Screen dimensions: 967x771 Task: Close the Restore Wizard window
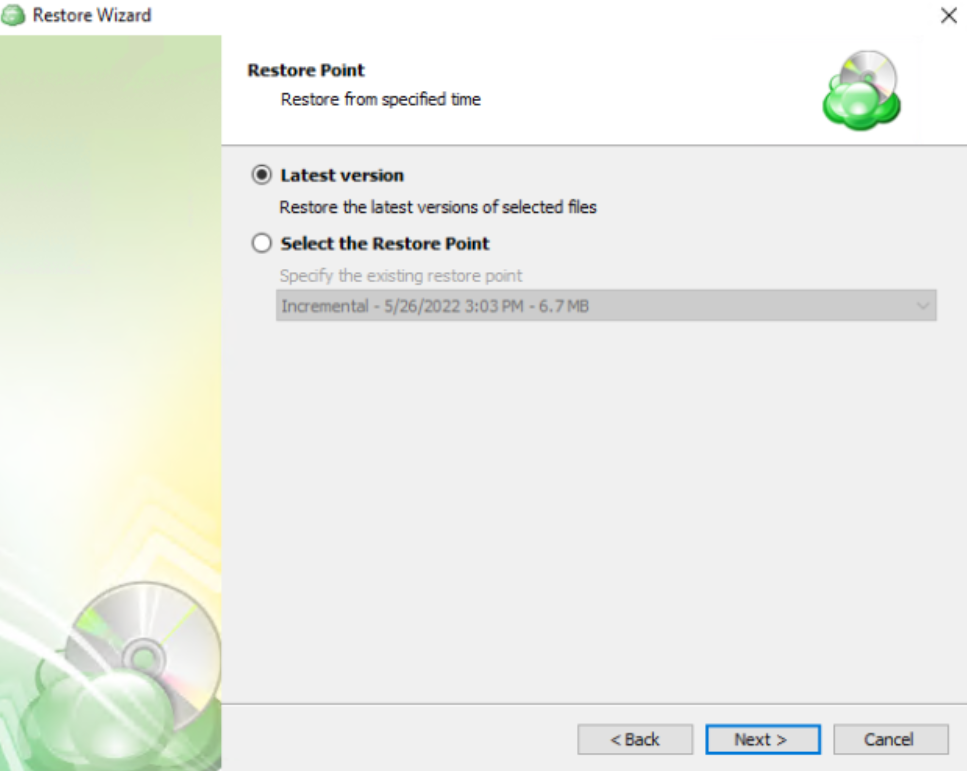948,15
